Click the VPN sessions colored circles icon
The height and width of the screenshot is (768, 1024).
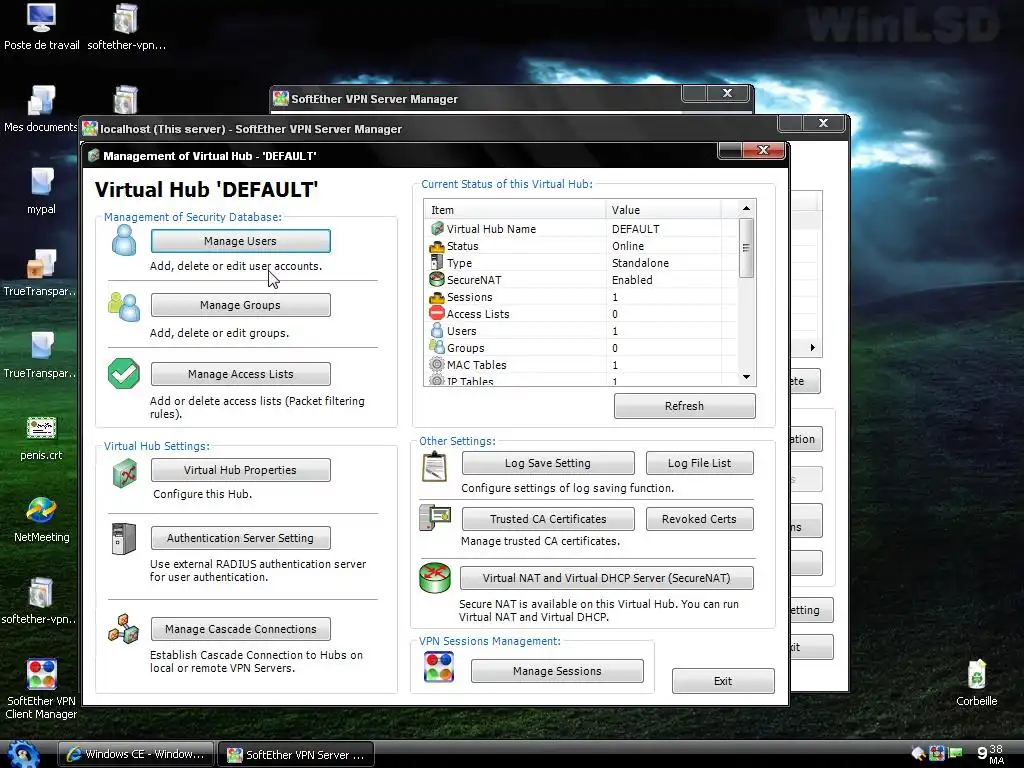tap(439, 667)
